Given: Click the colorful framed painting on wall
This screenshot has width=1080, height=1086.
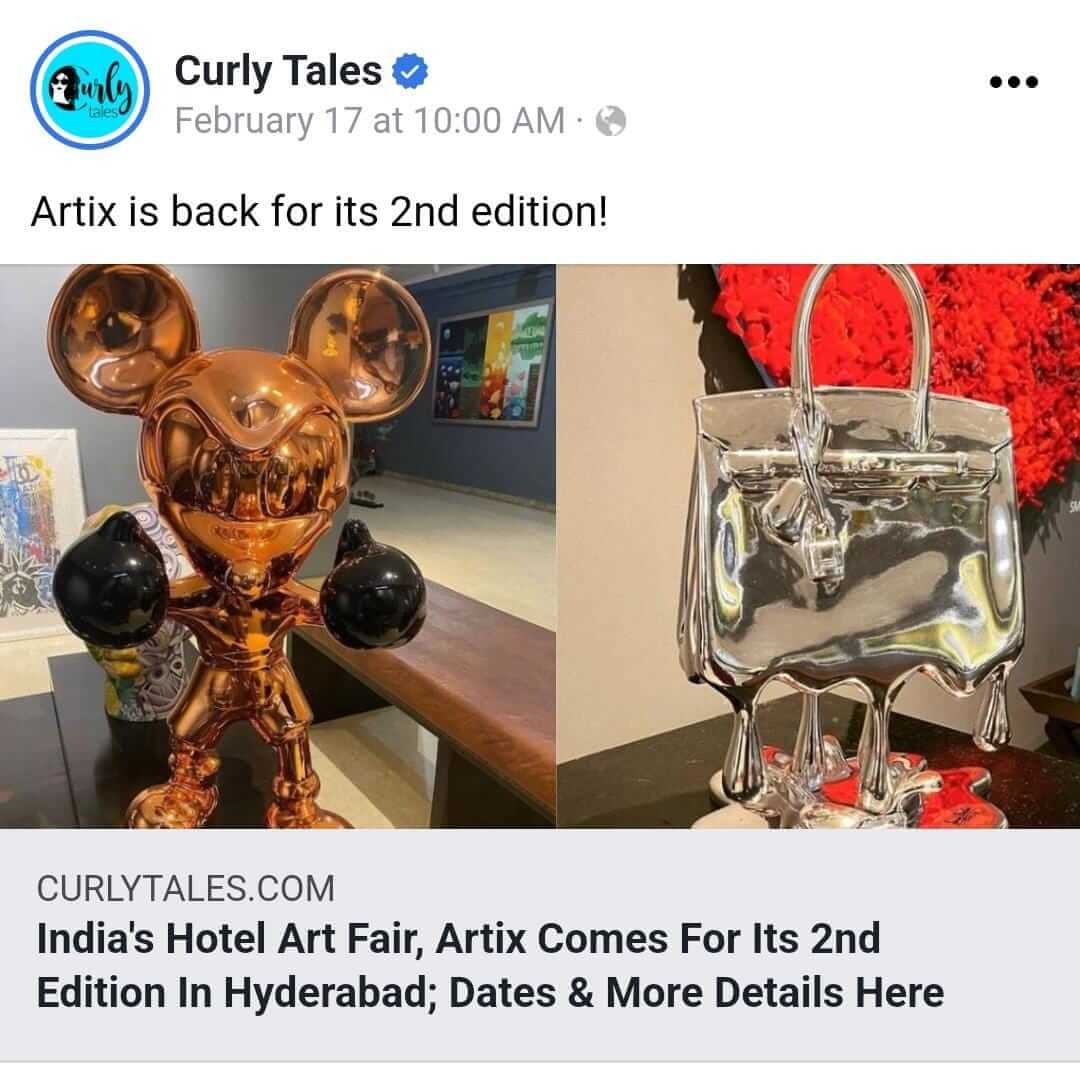Looking at the screenshot, I should [494, 365].
